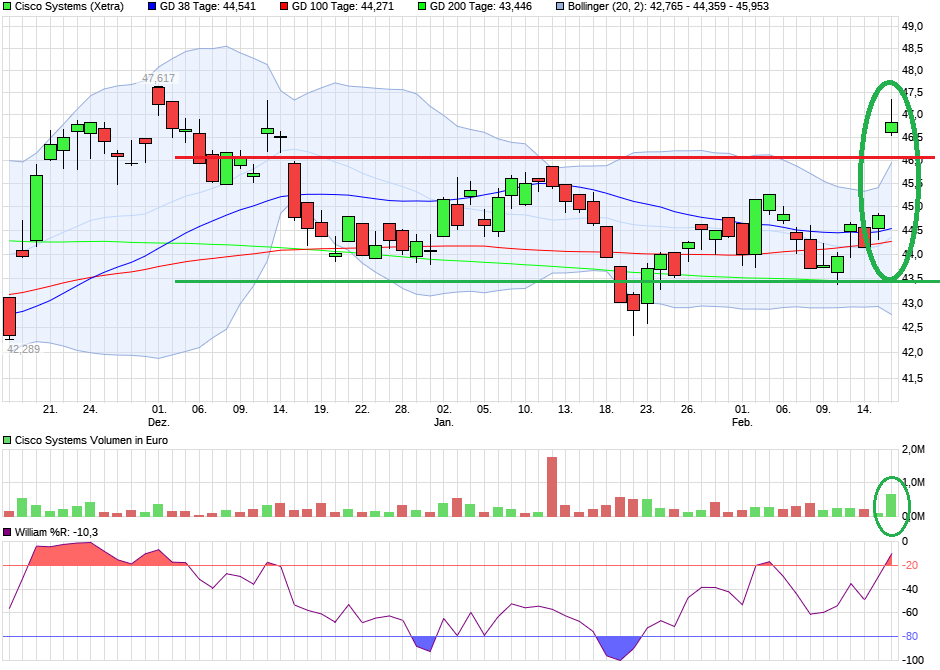
Task: Toggle the William %R panel via its legend swatch
Action: [x=8, y=531]
